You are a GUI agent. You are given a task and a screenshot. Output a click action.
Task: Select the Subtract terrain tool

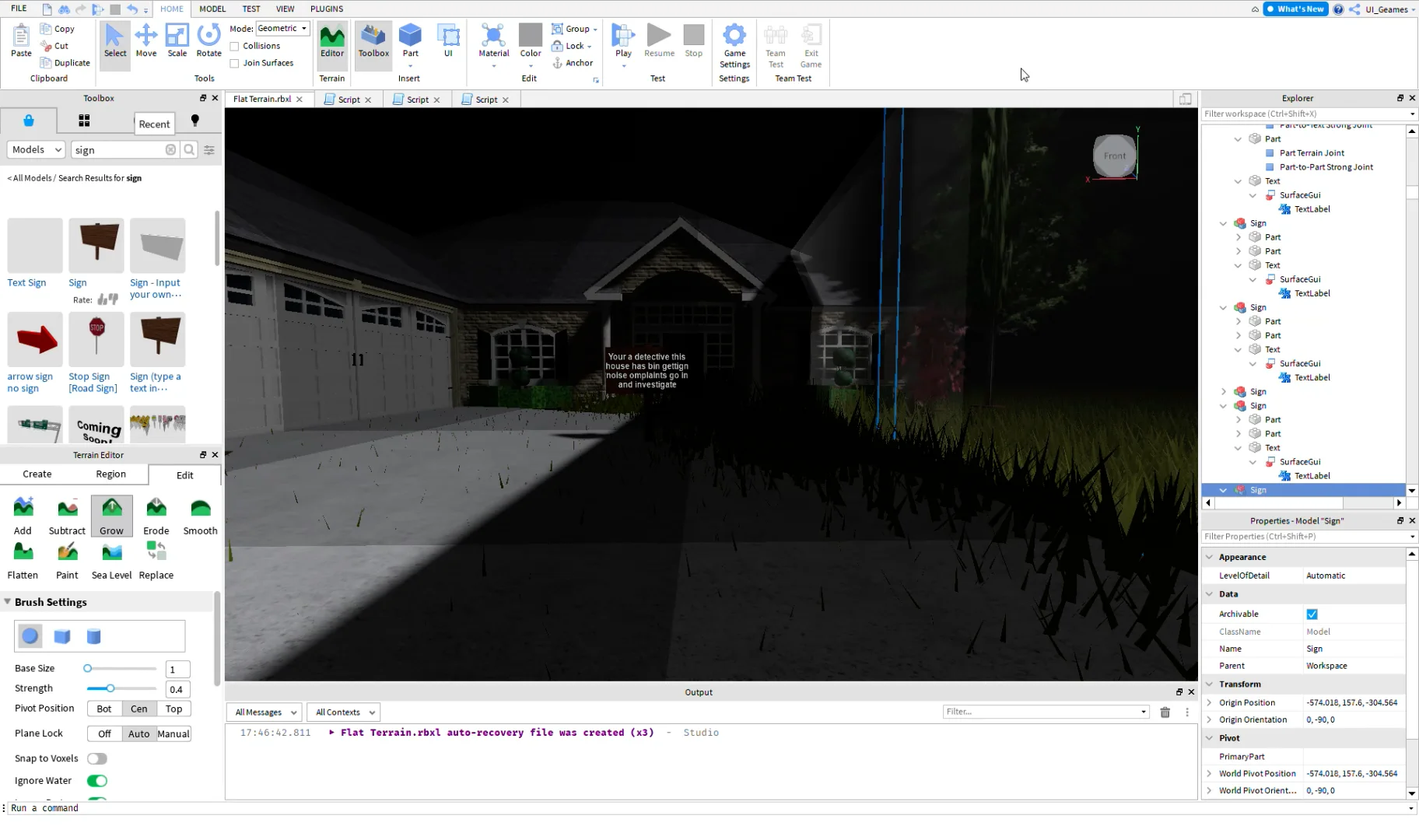click(x=68, y=516)
